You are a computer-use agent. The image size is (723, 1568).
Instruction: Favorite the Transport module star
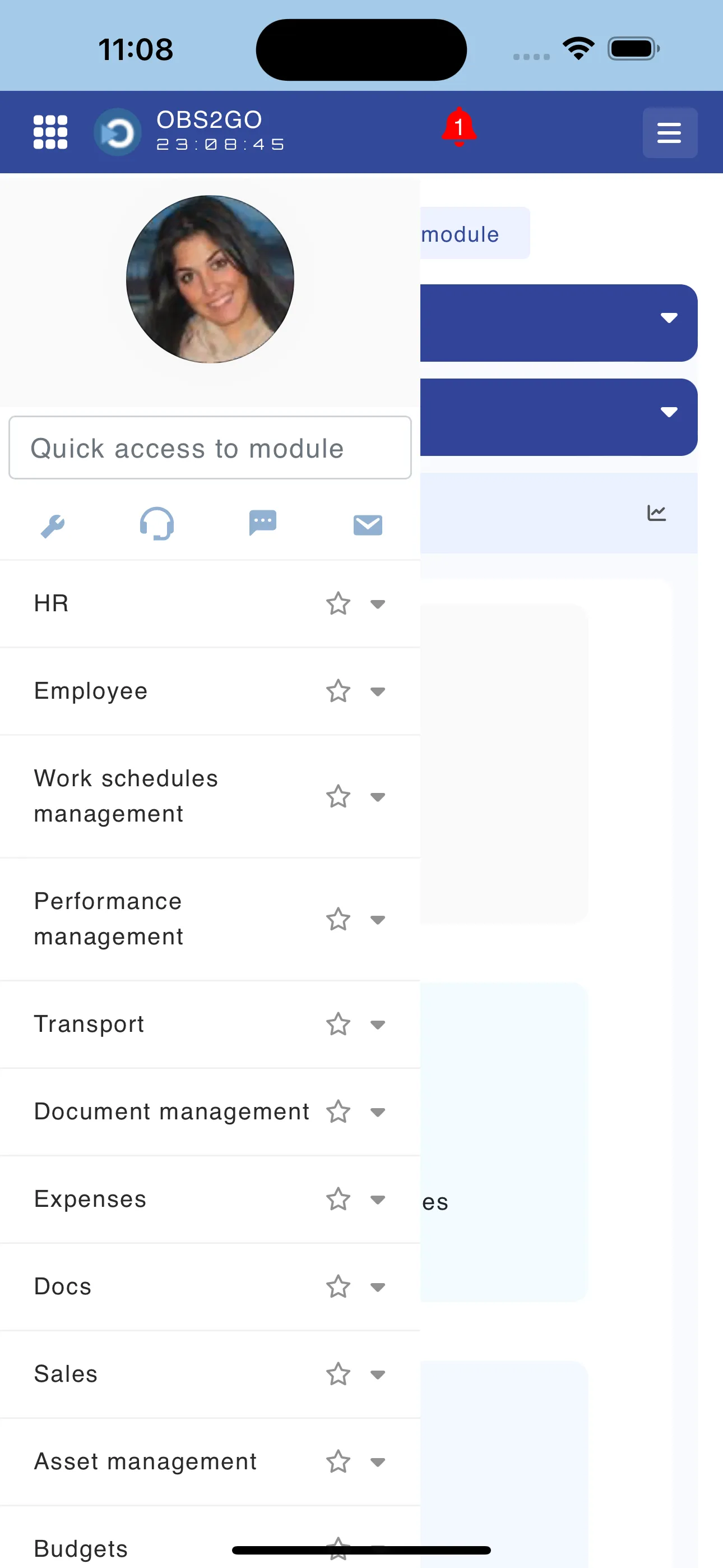point(338,1025)
